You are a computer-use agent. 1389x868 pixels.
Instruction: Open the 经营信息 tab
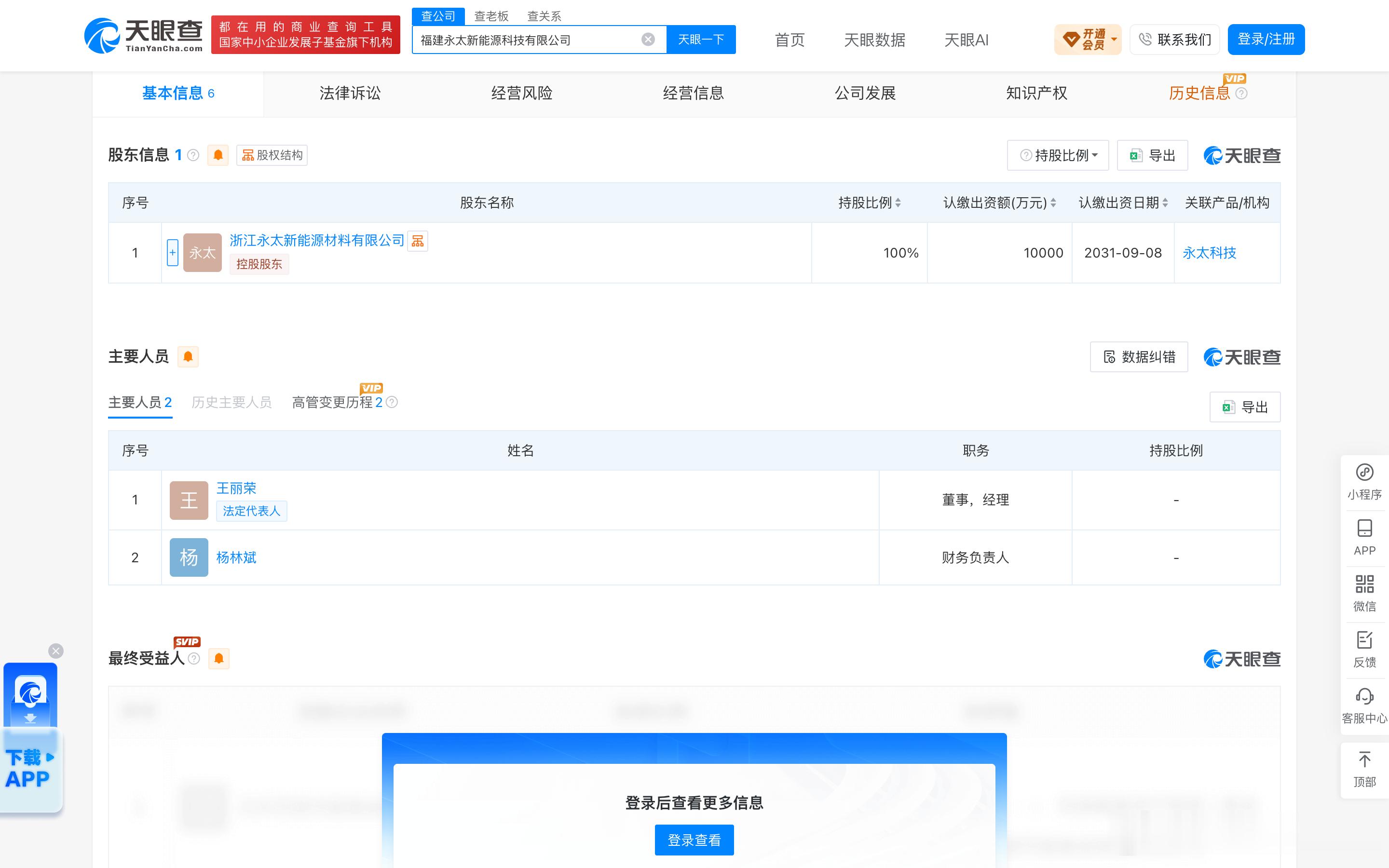coord(694,93)
